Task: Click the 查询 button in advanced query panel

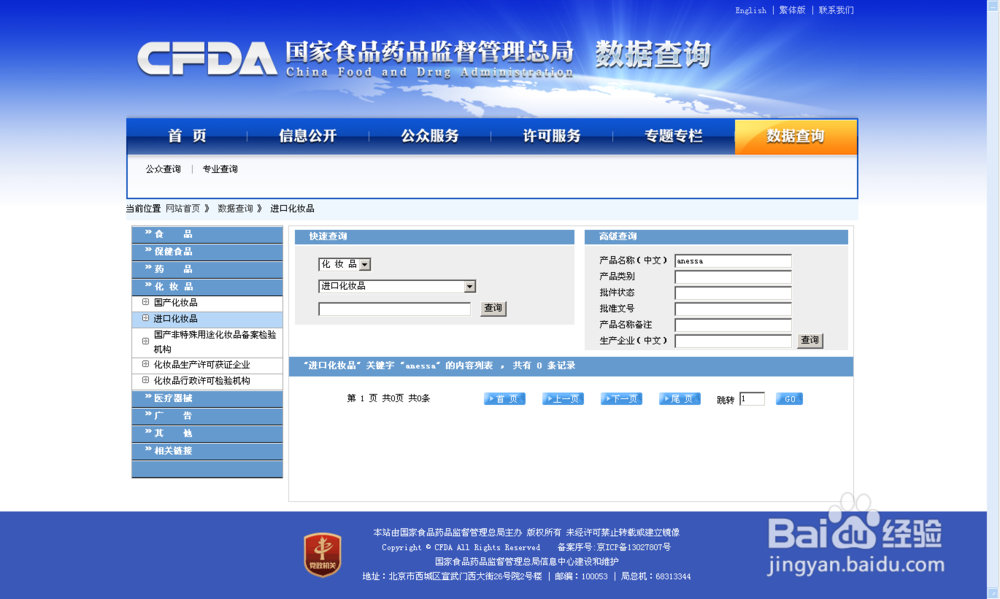Action: 808,340
